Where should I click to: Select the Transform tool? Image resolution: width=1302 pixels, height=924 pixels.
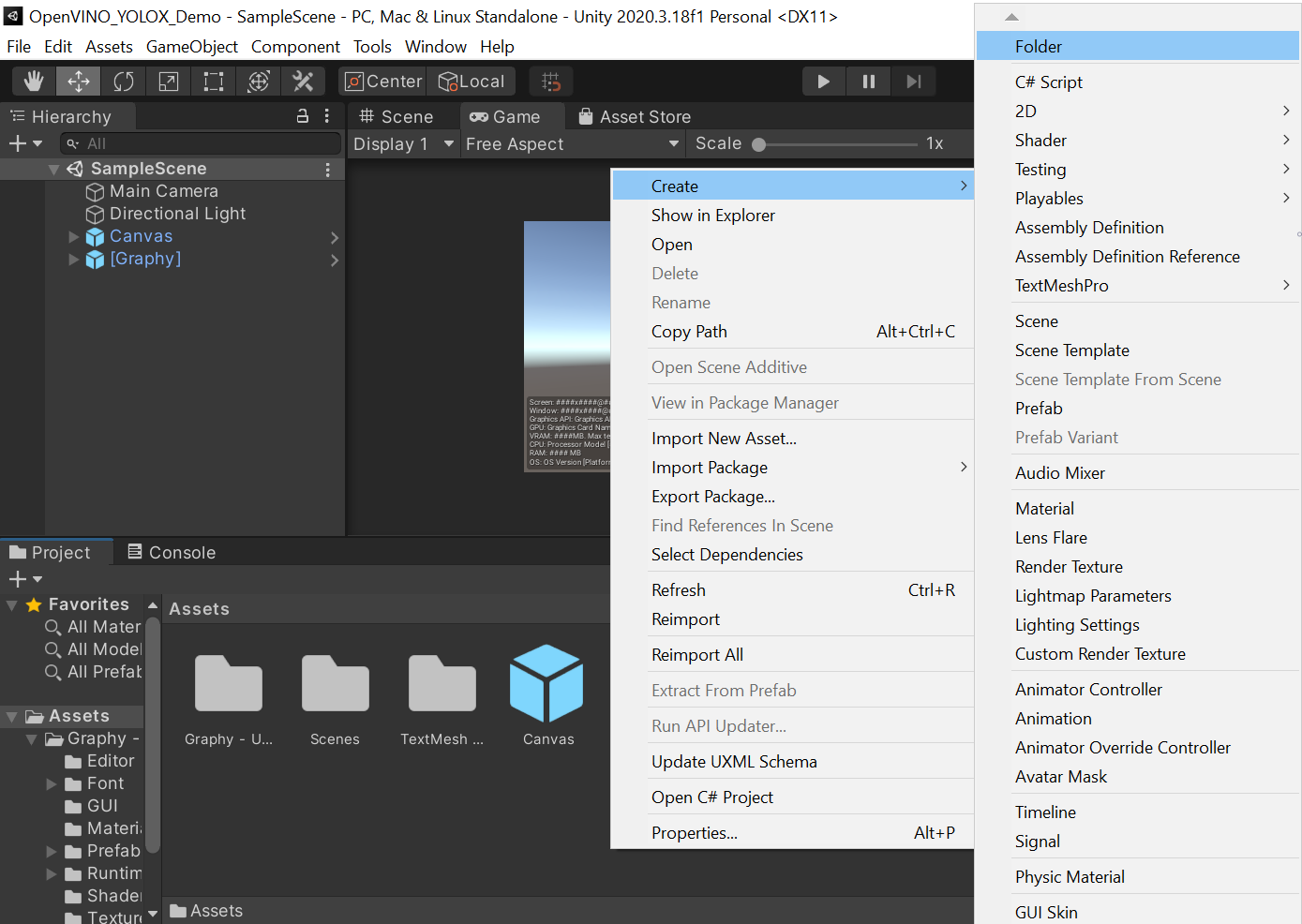(x=259, y=82)
